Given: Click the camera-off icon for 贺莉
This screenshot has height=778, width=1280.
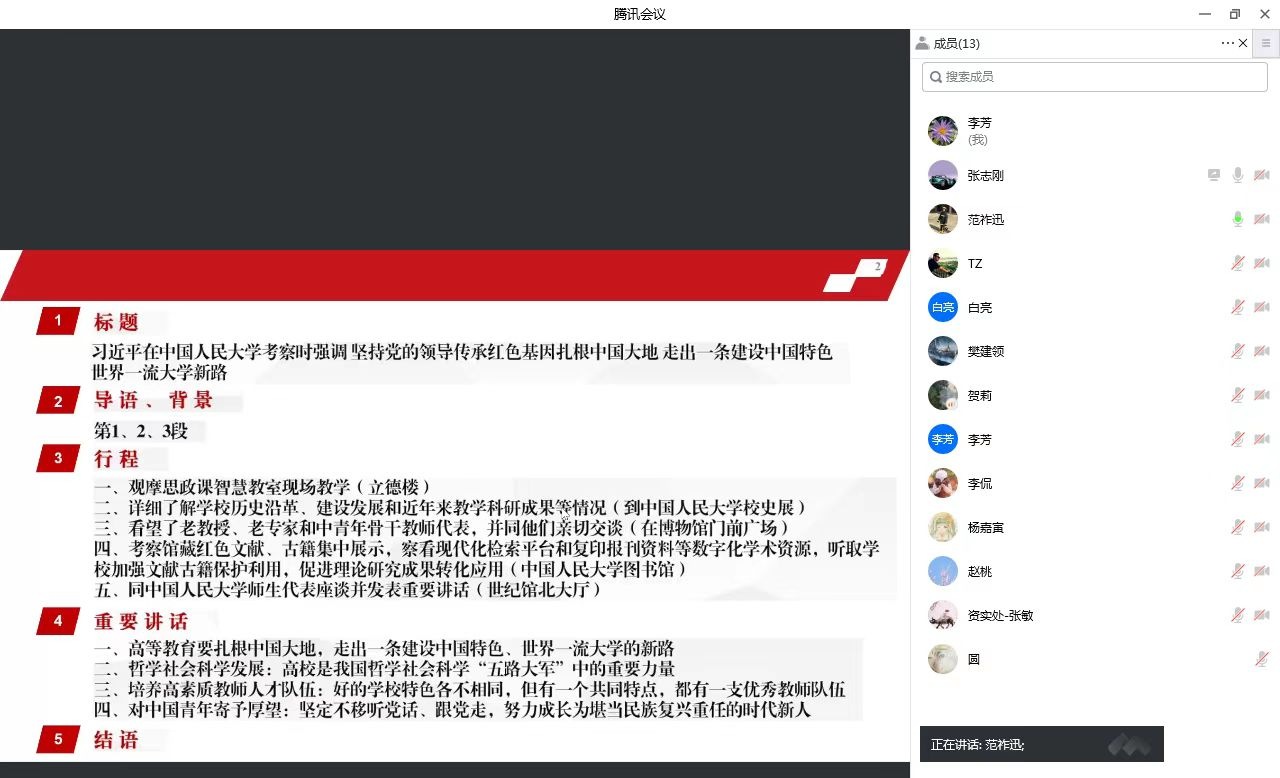Looking at the screenshot, I should coord(1262,396).
